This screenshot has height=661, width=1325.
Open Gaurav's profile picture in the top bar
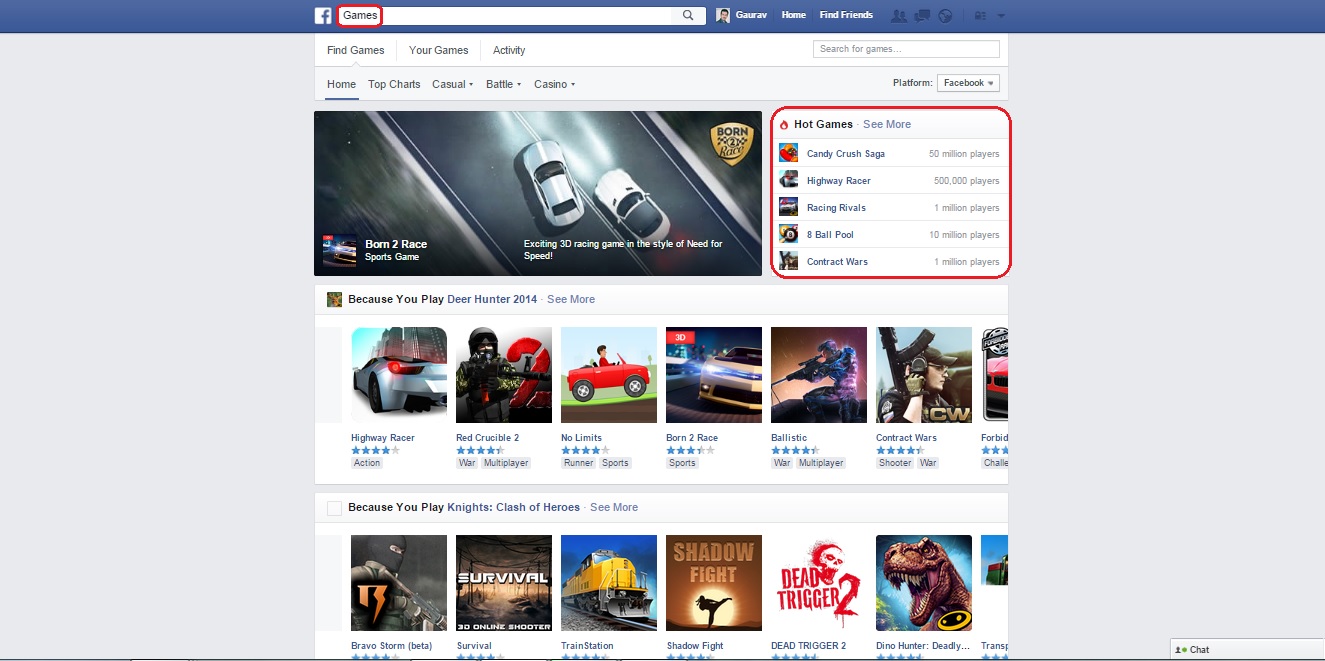tap(724, 15)
